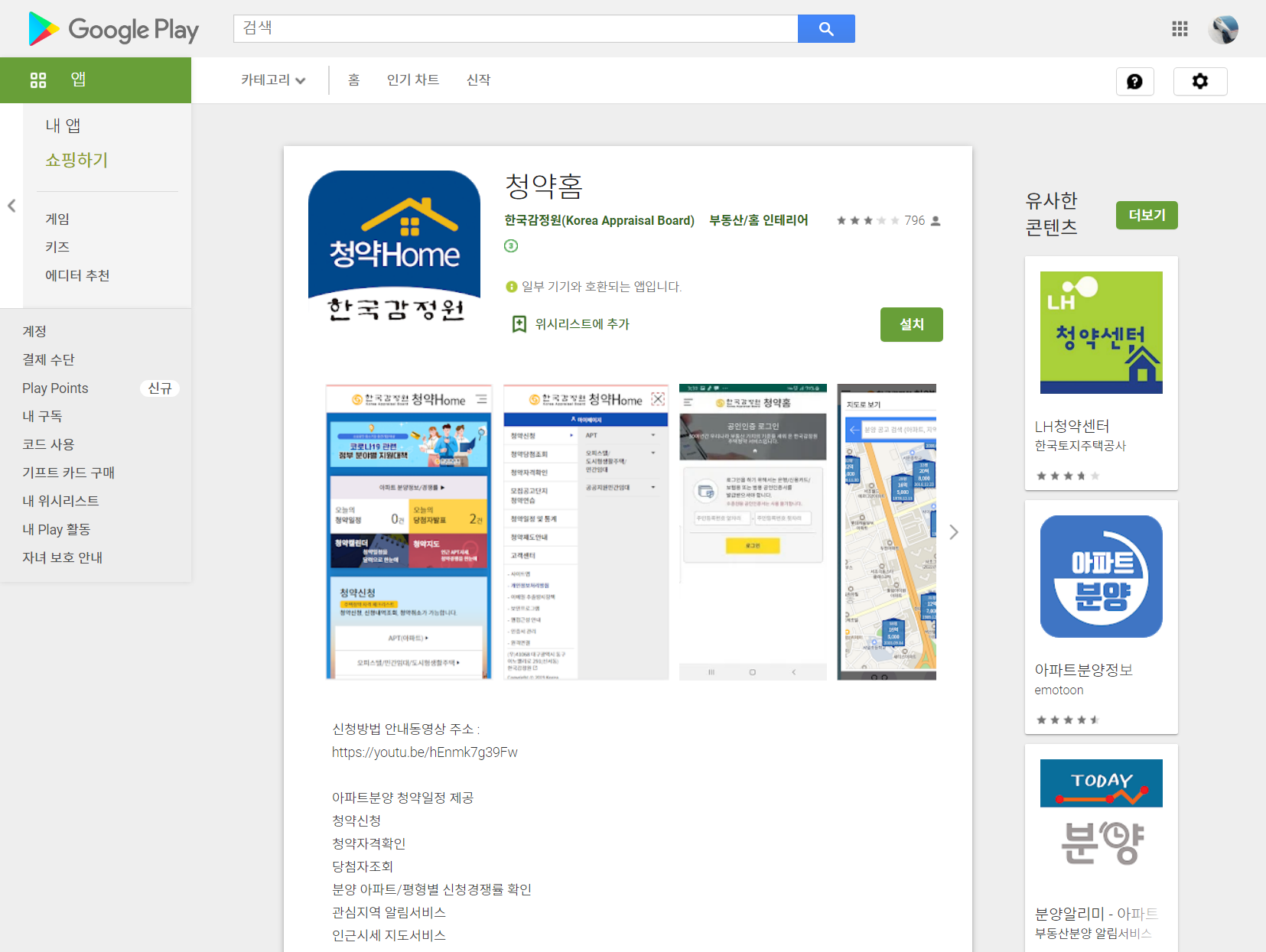The height and width of the screenshot is (952, 1266).
Task: Open the 분양 TODAY app icon
Action: point(1101,820)
